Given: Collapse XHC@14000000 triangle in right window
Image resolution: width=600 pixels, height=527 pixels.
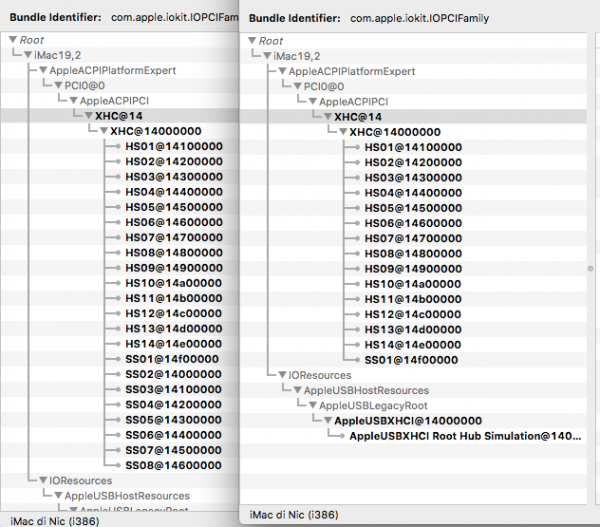Looking at the screenshot, I should point(343,132).
